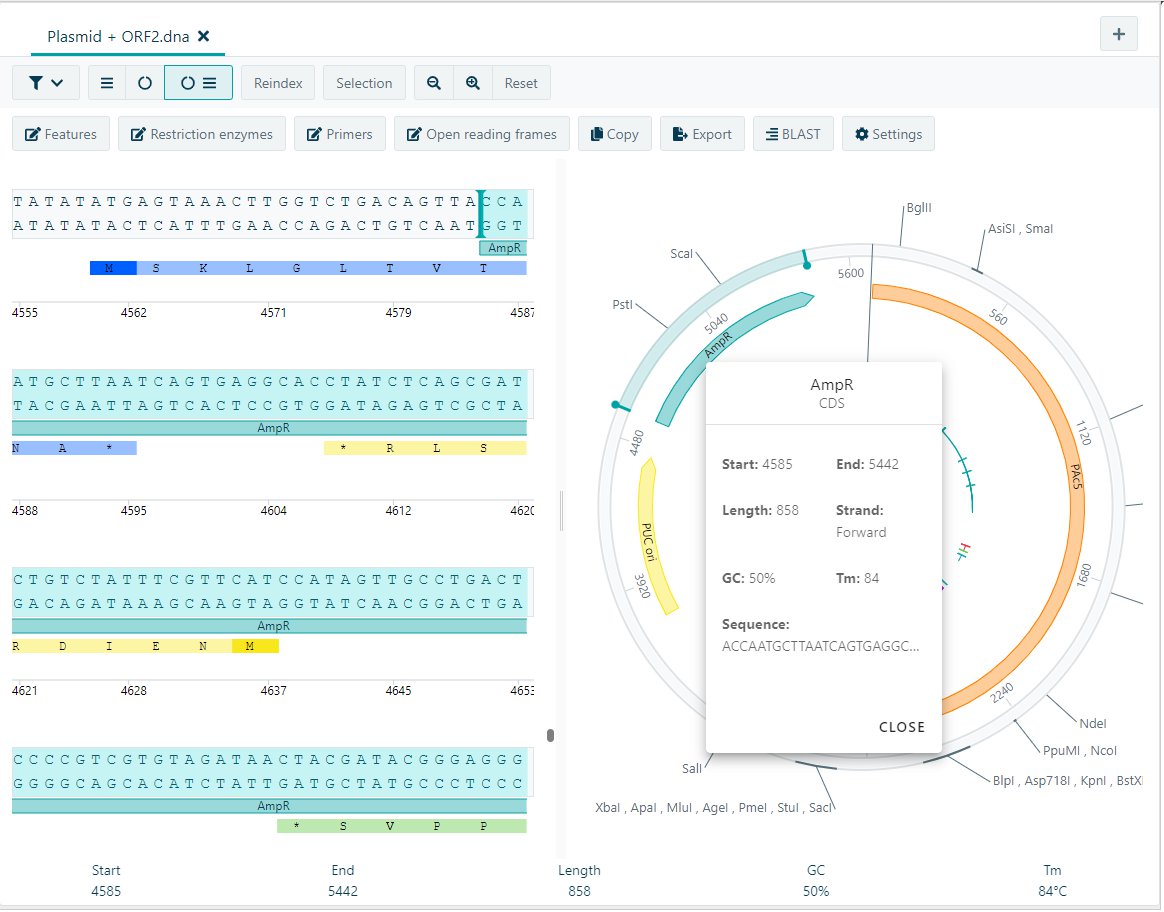Click the Reindex button
The image size is (1164, 912).
point(278,83)
